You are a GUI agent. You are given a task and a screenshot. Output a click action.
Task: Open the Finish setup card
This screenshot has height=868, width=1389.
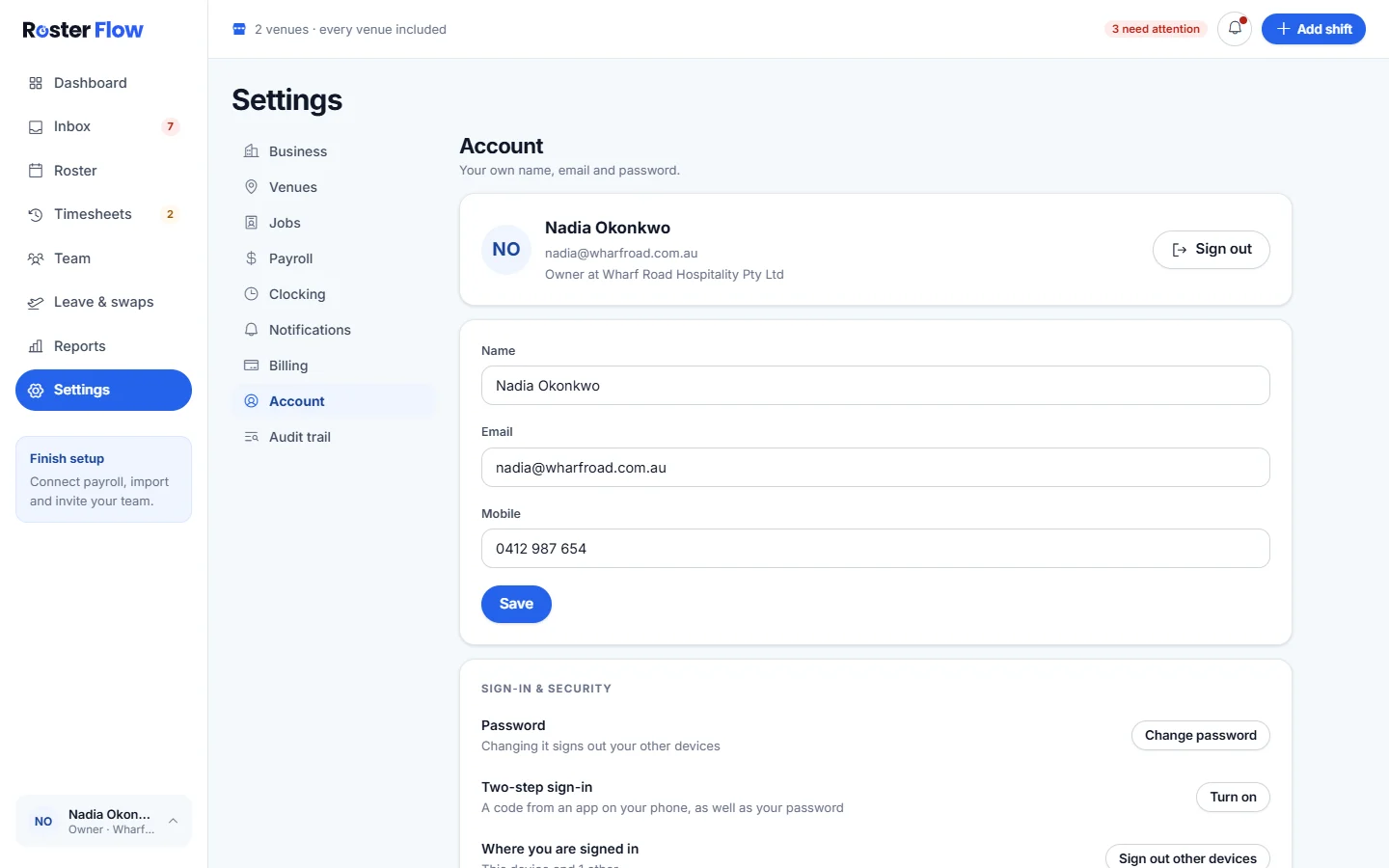(103, 479)
